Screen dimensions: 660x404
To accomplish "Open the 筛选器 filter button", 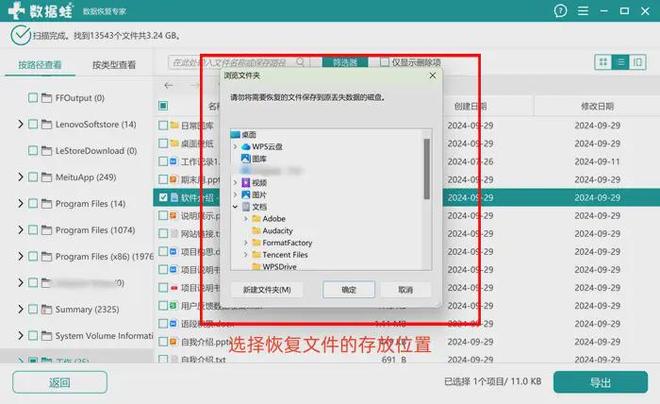I will (x=345, y=62).
